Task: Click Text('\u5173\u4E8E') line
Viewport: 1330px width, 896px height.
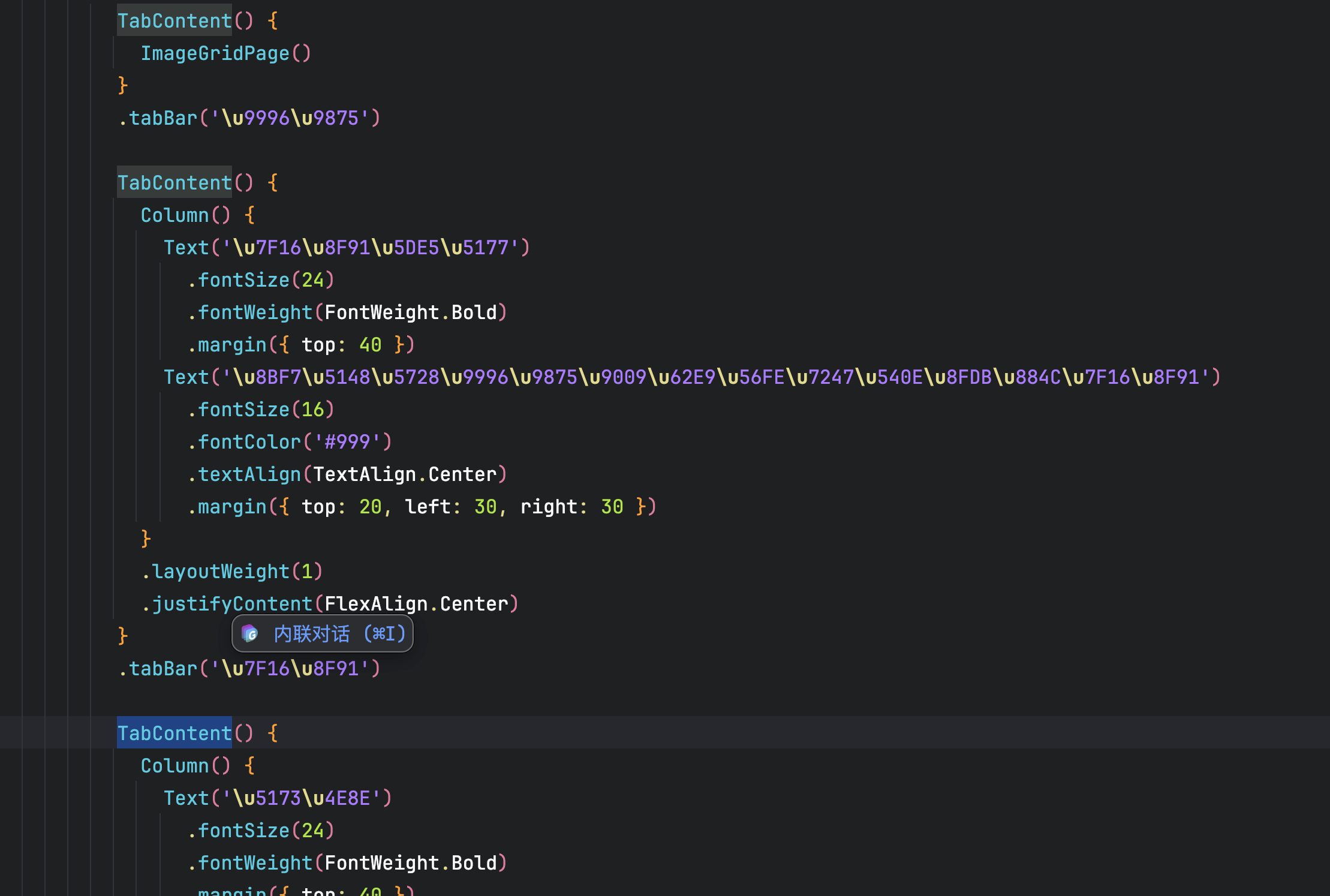Action: point(278,798)
